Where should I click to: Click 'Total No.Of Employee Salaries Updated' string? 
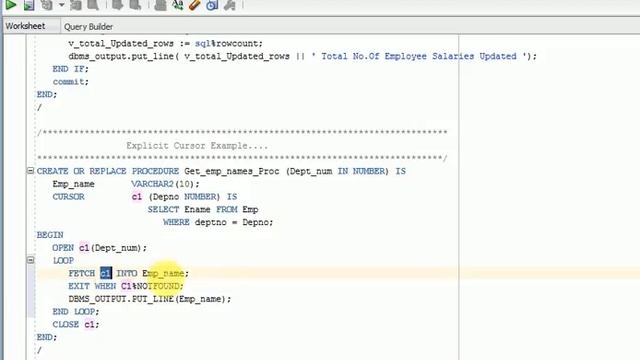click(x=419, y=56)
